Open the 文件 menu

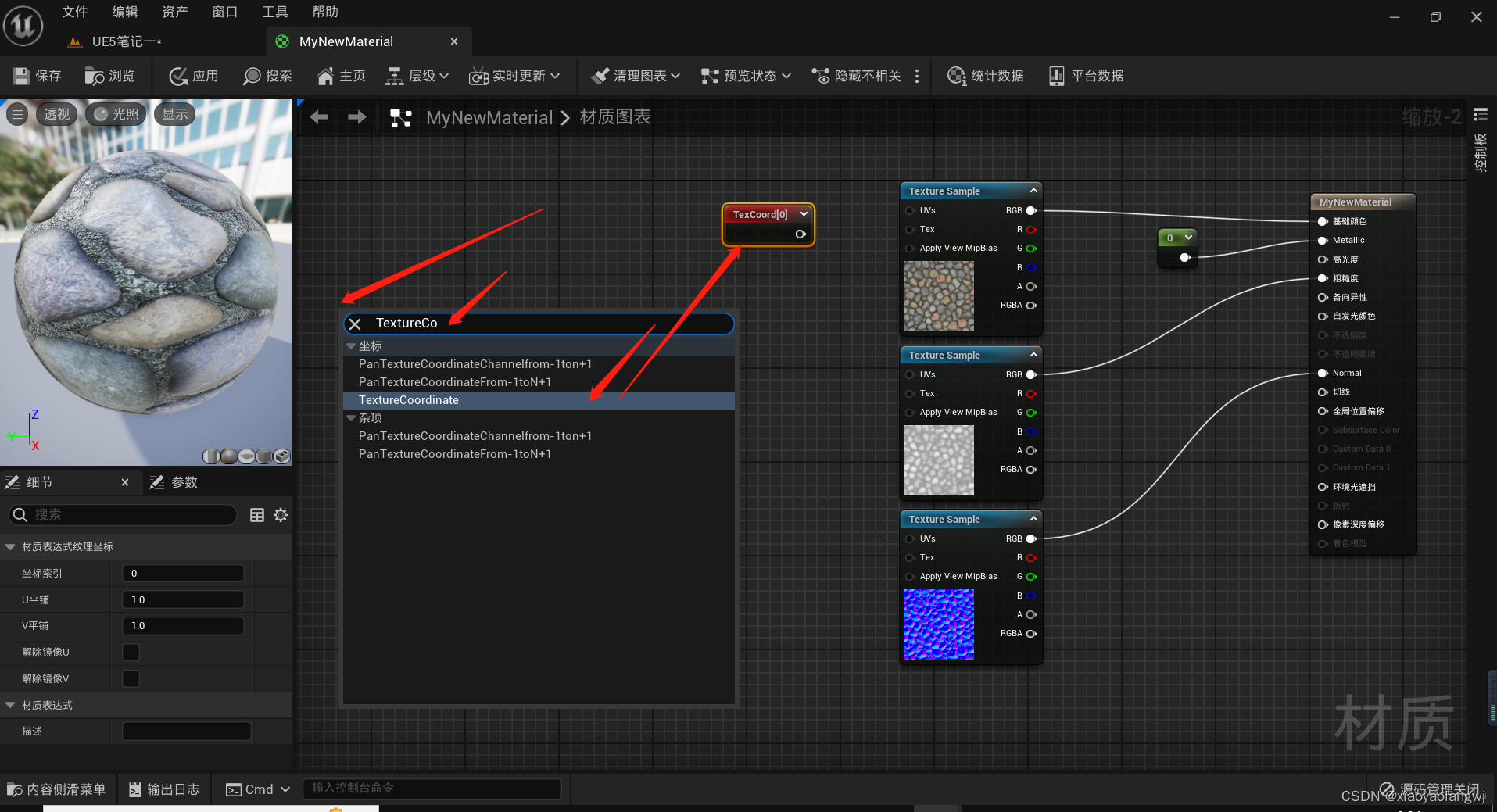tap(75, 12)
